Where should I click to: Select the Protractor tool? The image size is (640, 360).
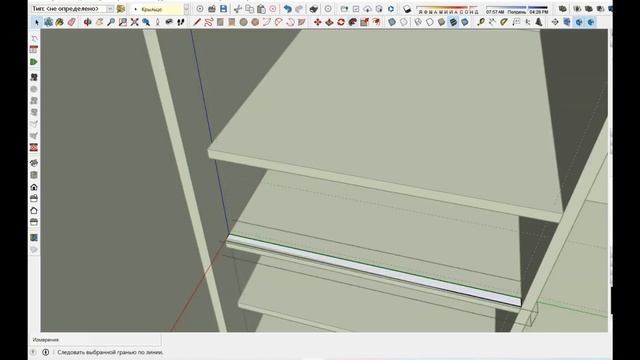click(504, 22)
